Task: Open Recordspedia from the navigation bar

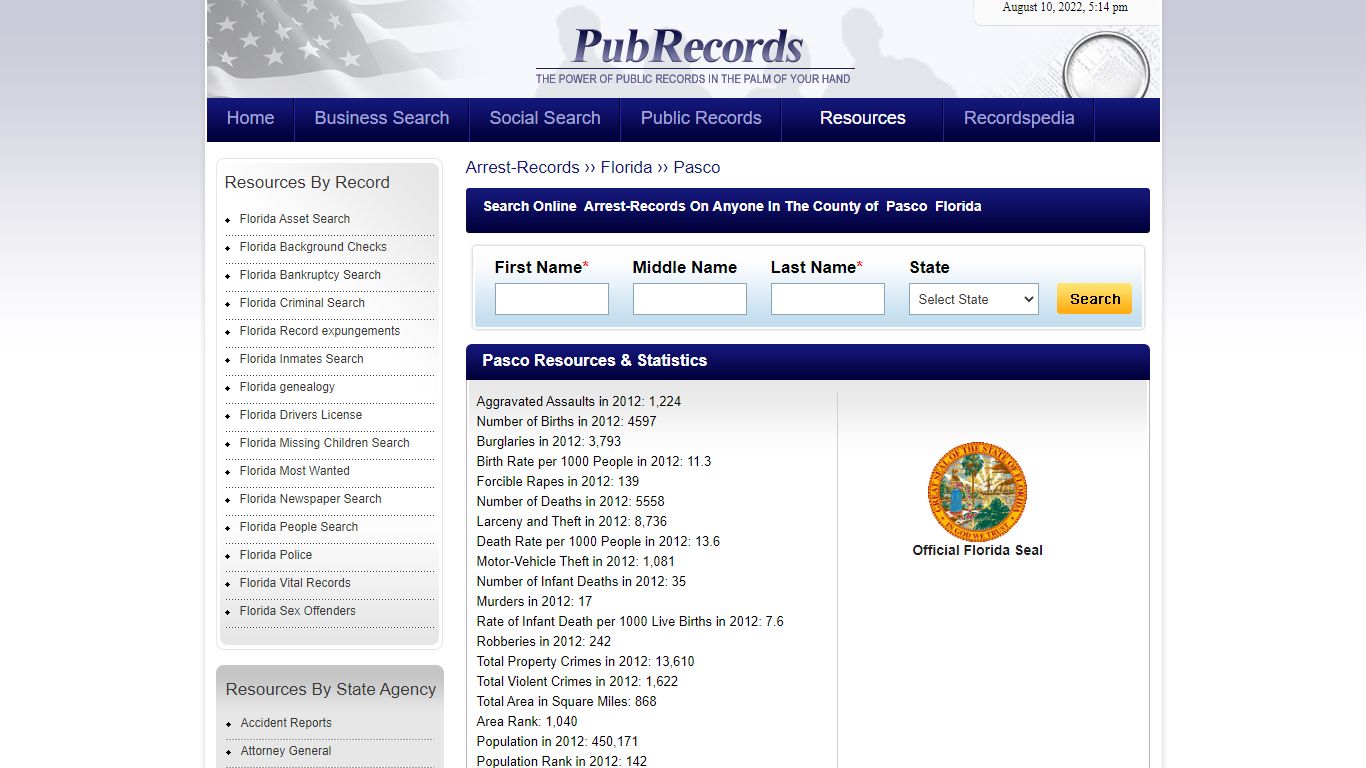Action: tap(1019, 118)
